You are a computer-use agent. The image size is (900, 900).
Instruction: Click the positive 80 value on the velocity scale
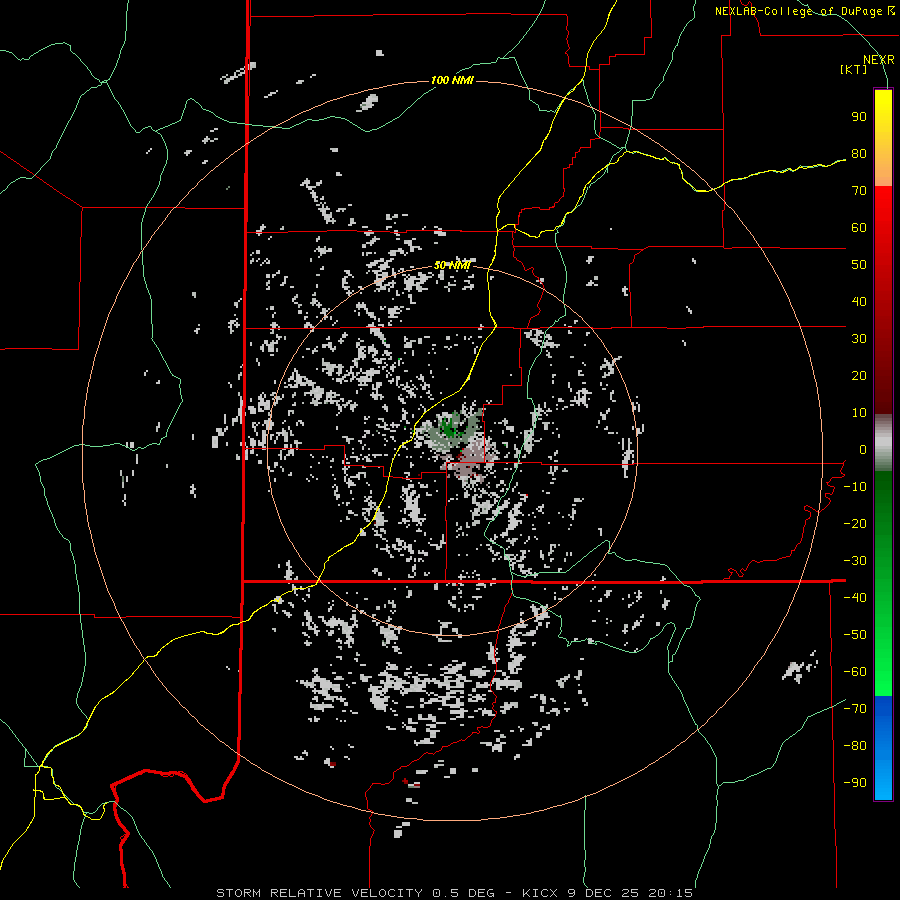[859, 154]
